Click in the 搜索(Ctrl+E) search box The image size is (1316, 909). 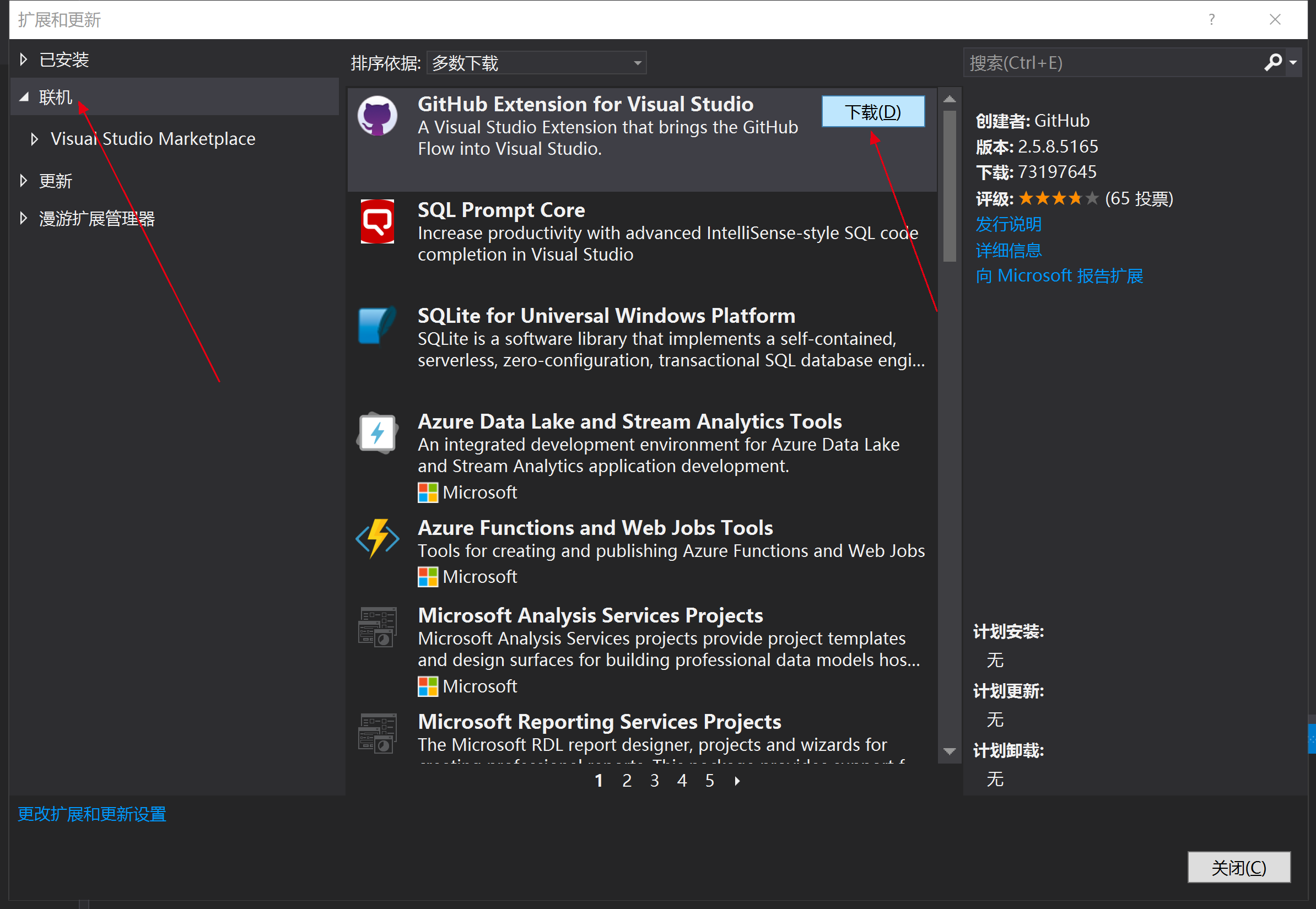click(1113, 63)
